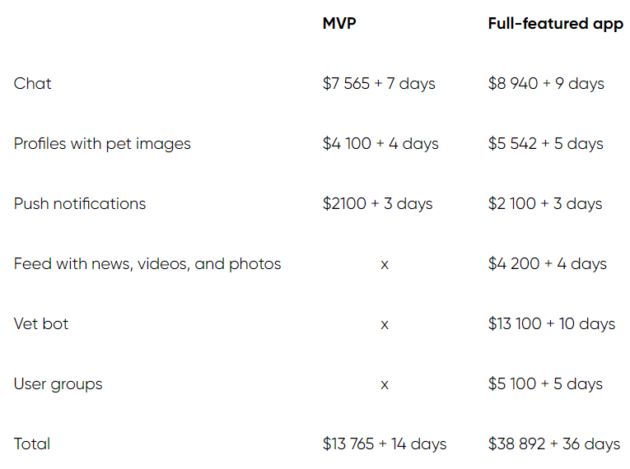
Task: Click the $4 200 + 4 days cell
Action: [547, 264]
